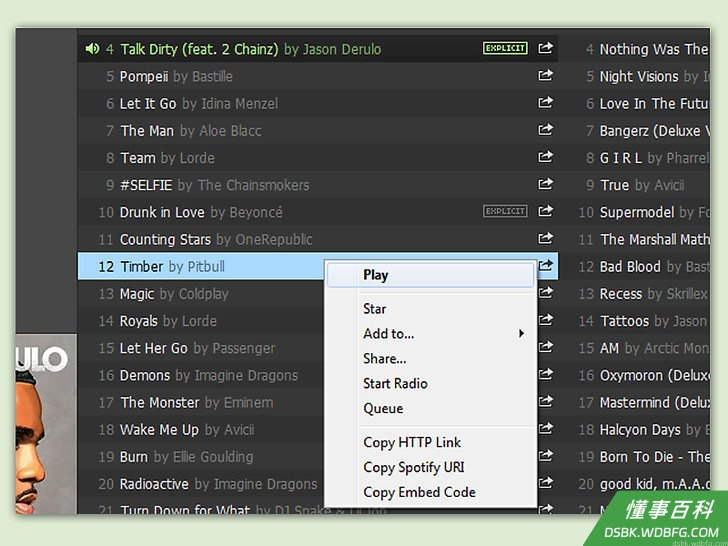Open the album Halcyon Days

click(x=640, y=430)
